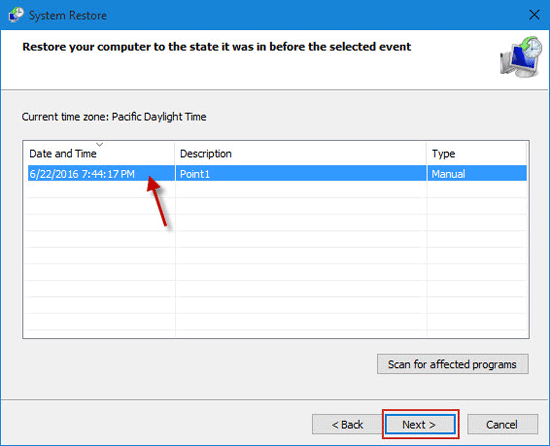The width and height of the screenshot is (550, 446).
Task: Click the sort chevron above Date and Time
Action: [100, 144]
